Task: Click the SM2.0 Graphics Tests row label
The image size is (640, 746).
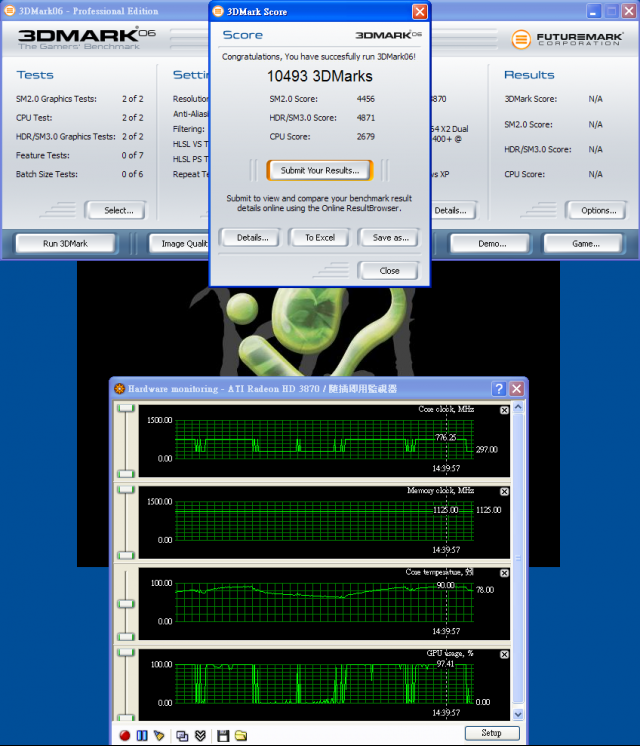Action: pos(56,99)
